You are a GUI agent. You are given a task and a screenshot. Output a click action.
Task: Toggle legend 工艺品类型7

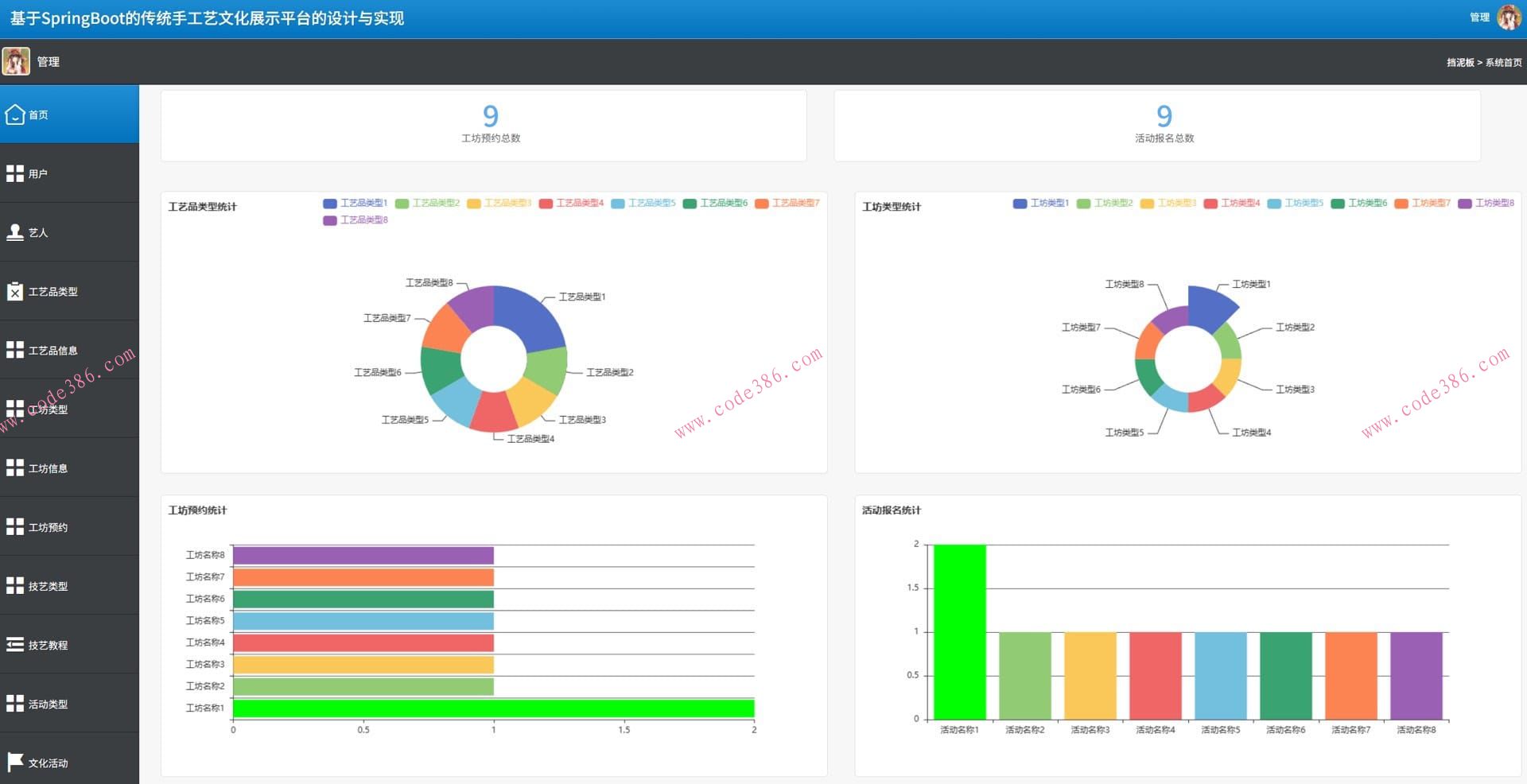pyautogui.click(x=787, y=204)
